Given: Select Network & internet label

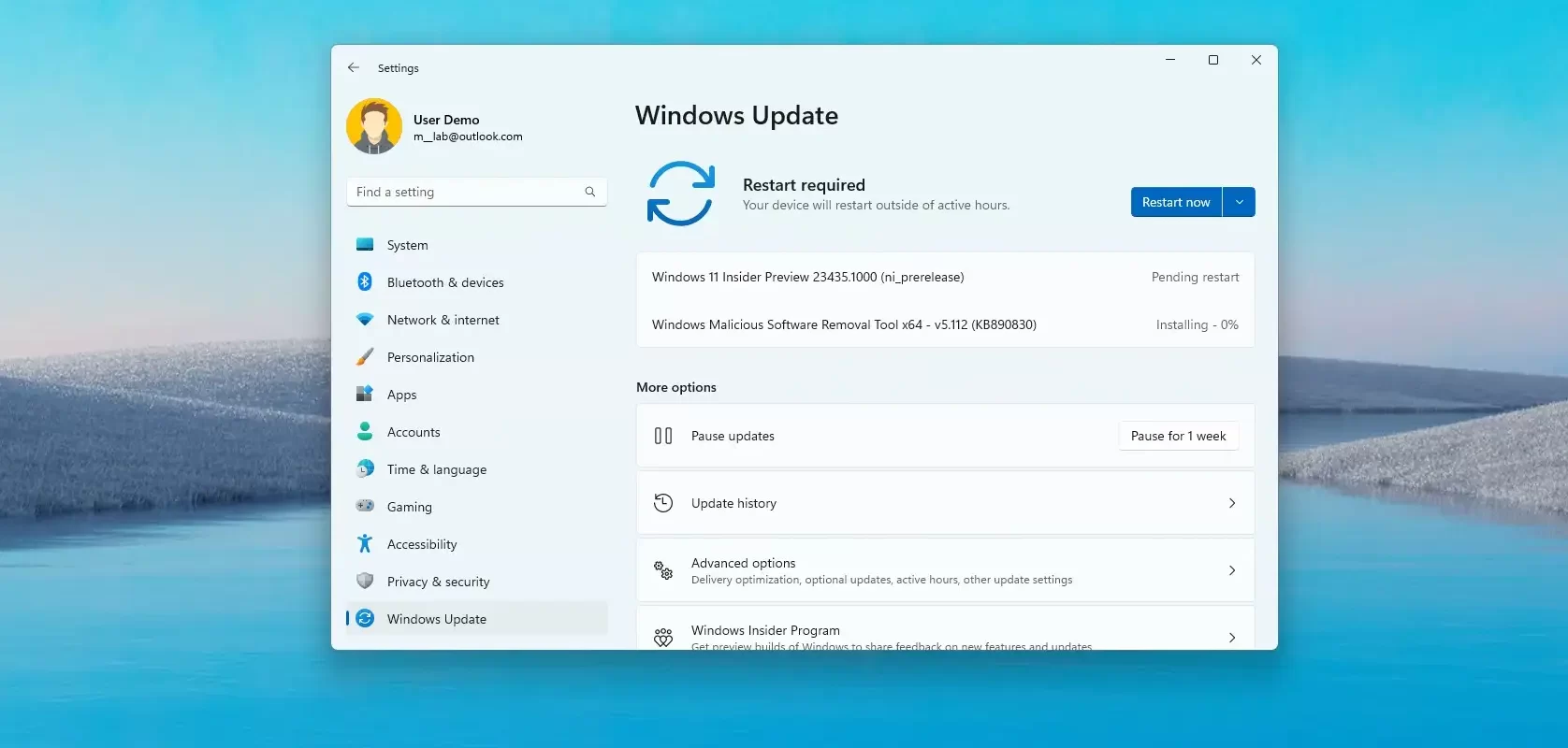Looking at the screenshot, I should (x=443, y=320).
